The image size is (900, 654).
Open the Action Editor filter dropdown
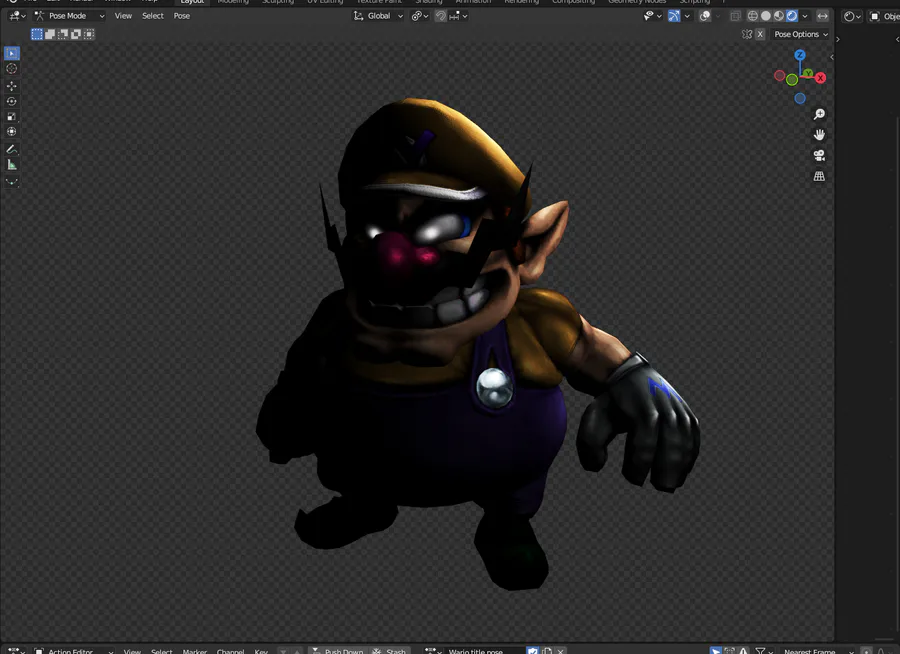[763, 651]
